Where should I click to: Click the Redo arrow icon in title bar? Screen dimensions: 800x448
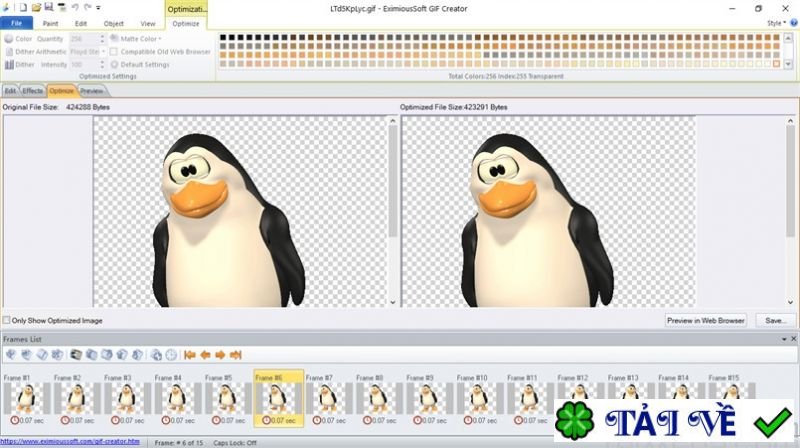pyautogui.click(x=87, y=7)
